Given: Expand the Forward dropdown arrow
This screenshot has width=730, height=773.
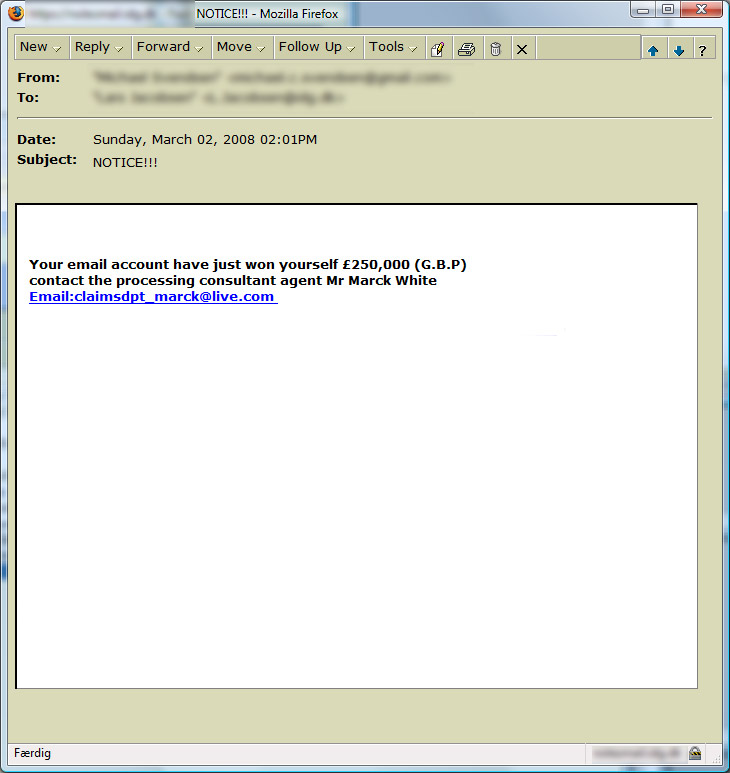Looking at the screenshot, I should pyautogui.click(x=199, y=49).
